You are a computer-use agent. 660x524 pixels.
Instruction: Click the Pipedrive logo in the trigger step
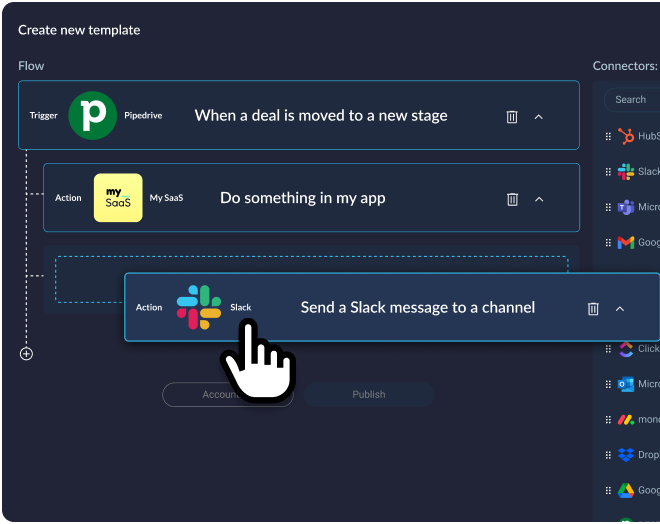[x=93, y=115]
